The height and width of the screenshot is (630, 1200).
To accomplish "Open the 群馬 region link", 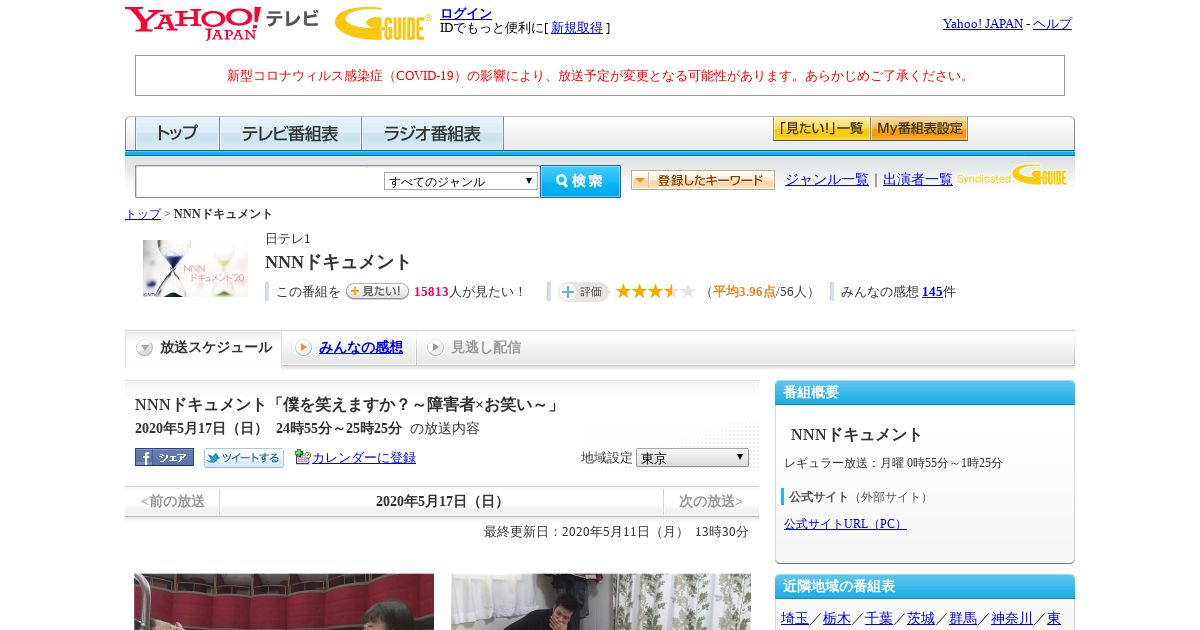I will [x=963, y=619].
